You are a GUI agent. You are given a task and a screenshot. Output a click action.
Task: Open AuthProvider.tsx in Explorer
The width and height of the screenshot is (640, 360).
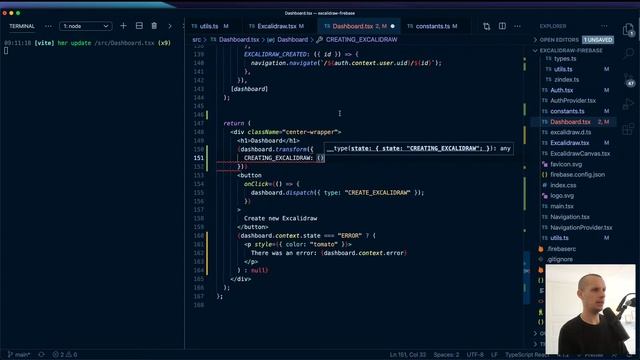point(573,100)
